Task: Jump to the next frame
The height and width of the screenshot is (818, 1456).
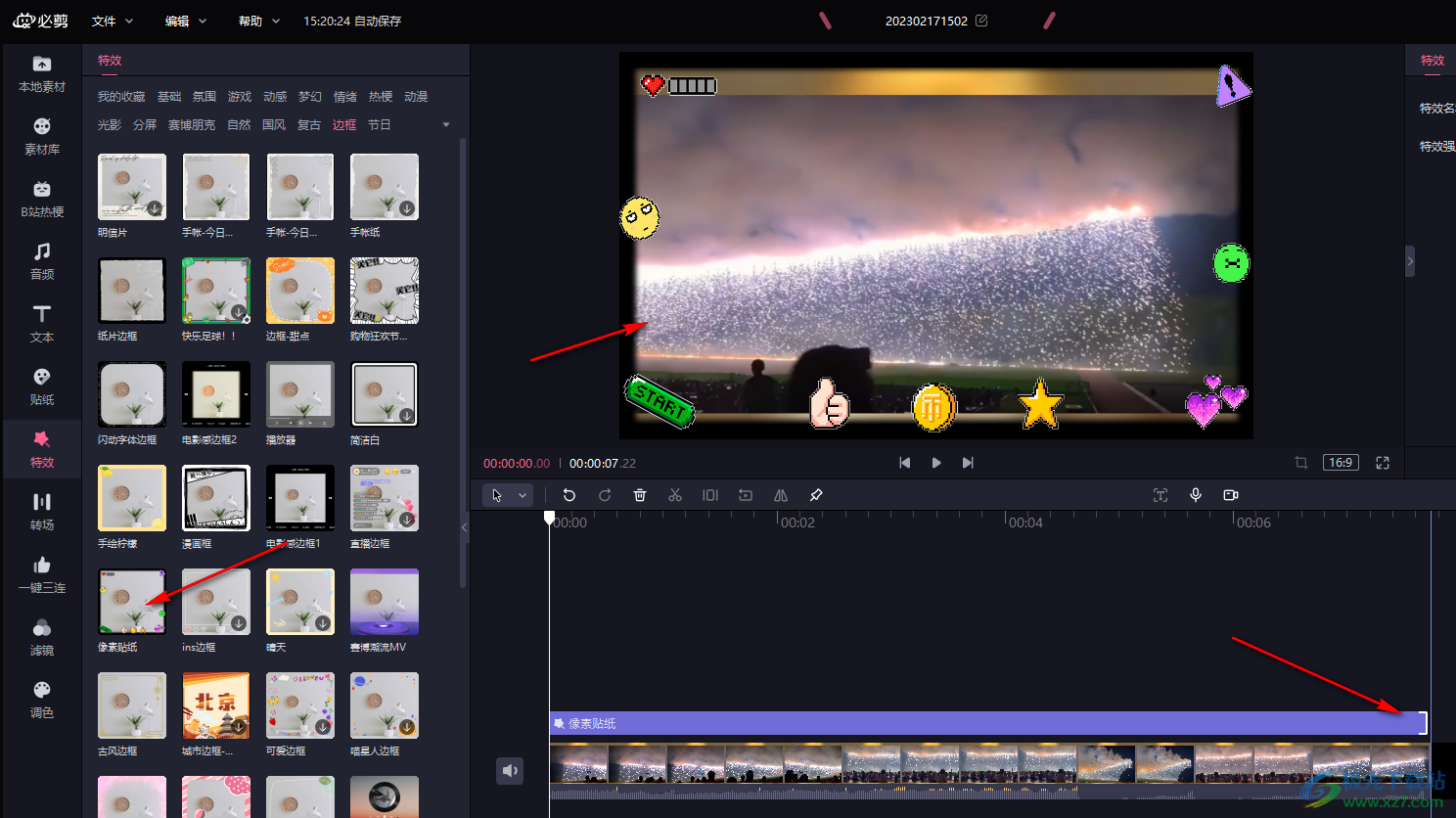Action: click(968, 463)
